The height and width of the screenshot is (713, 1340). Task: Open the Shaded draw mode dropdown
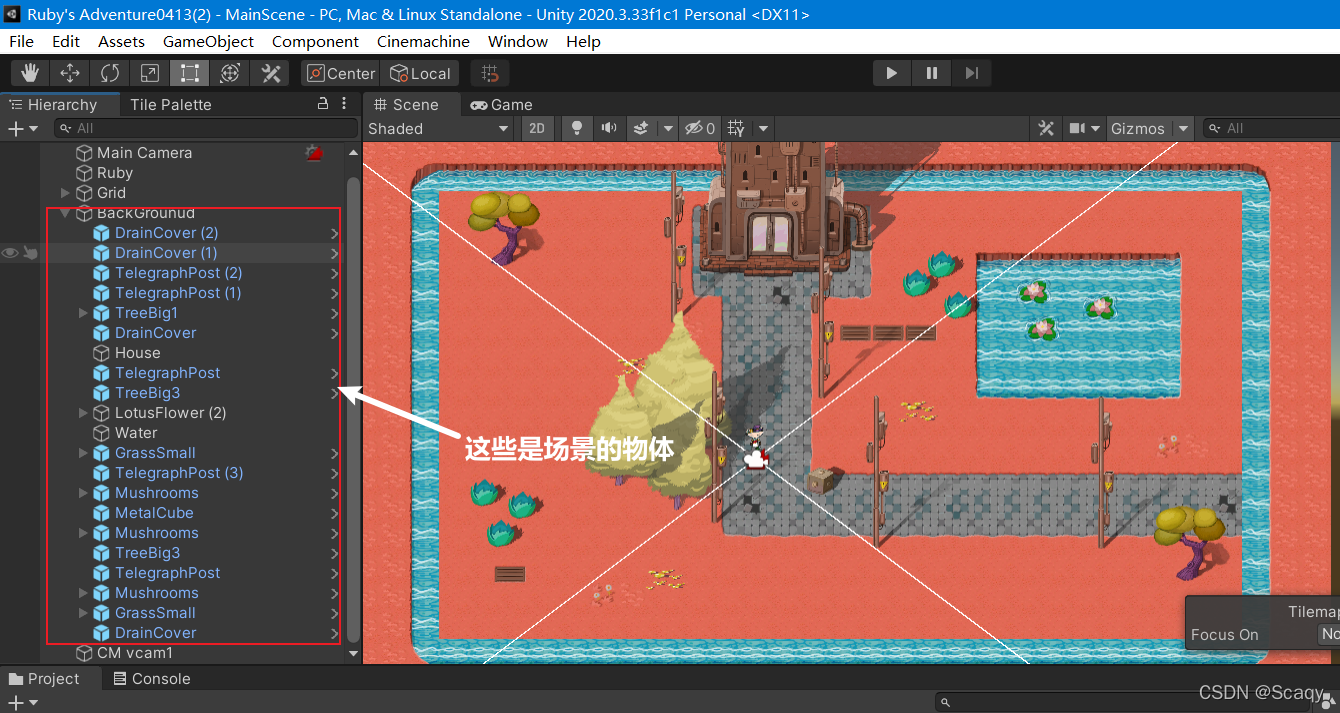[439, 128]
